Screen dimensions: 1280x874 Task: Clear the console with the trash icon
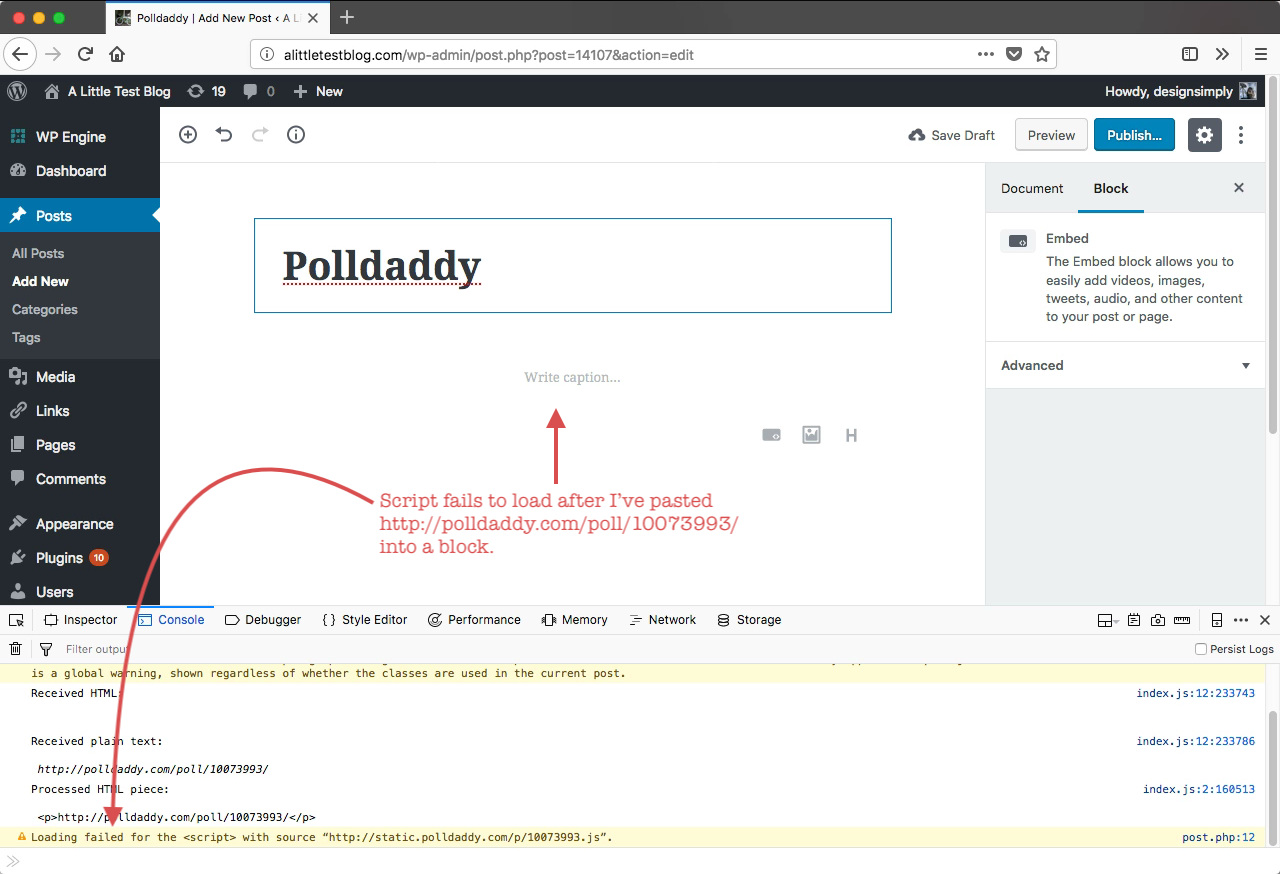pyautogui.click(x=15, y=648)
